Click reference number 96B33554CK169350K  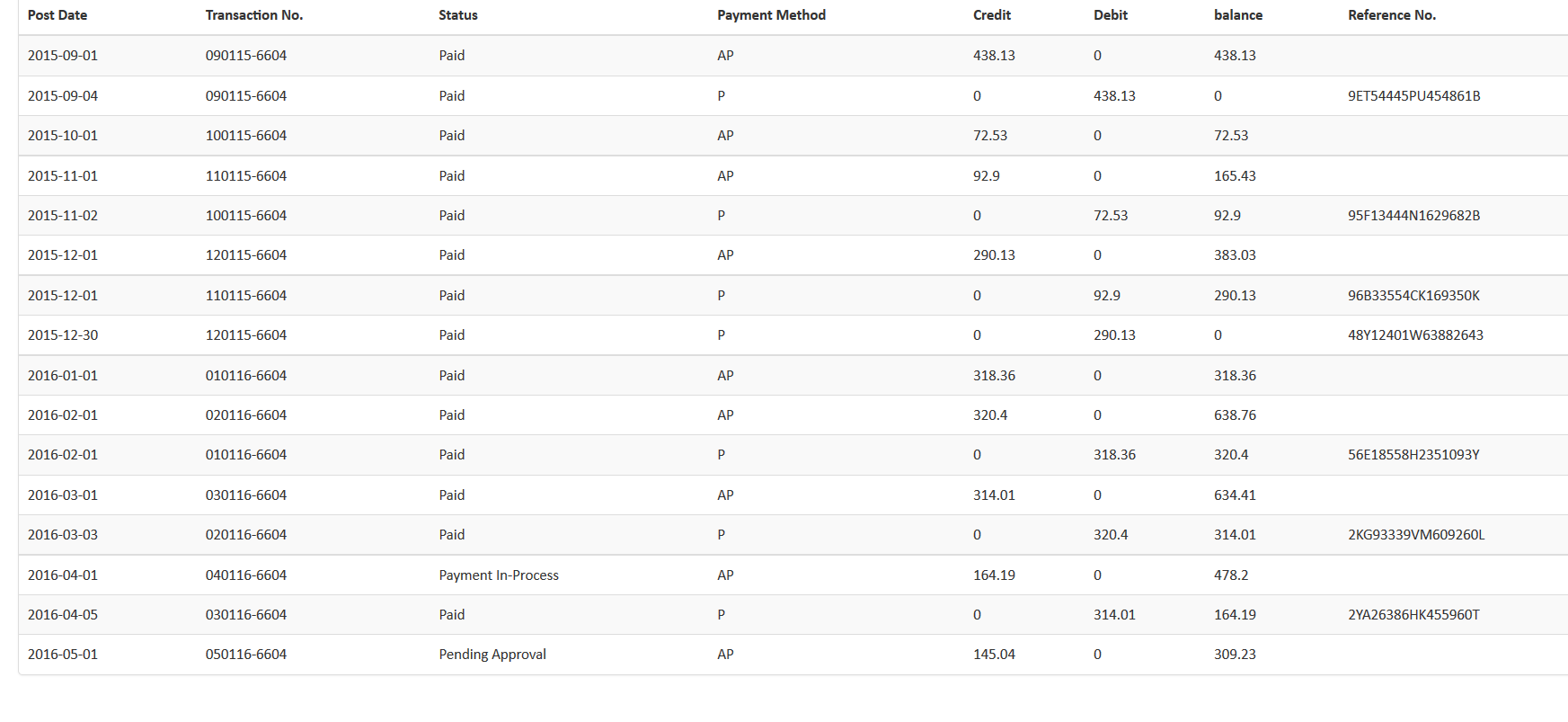point(1413,296)
